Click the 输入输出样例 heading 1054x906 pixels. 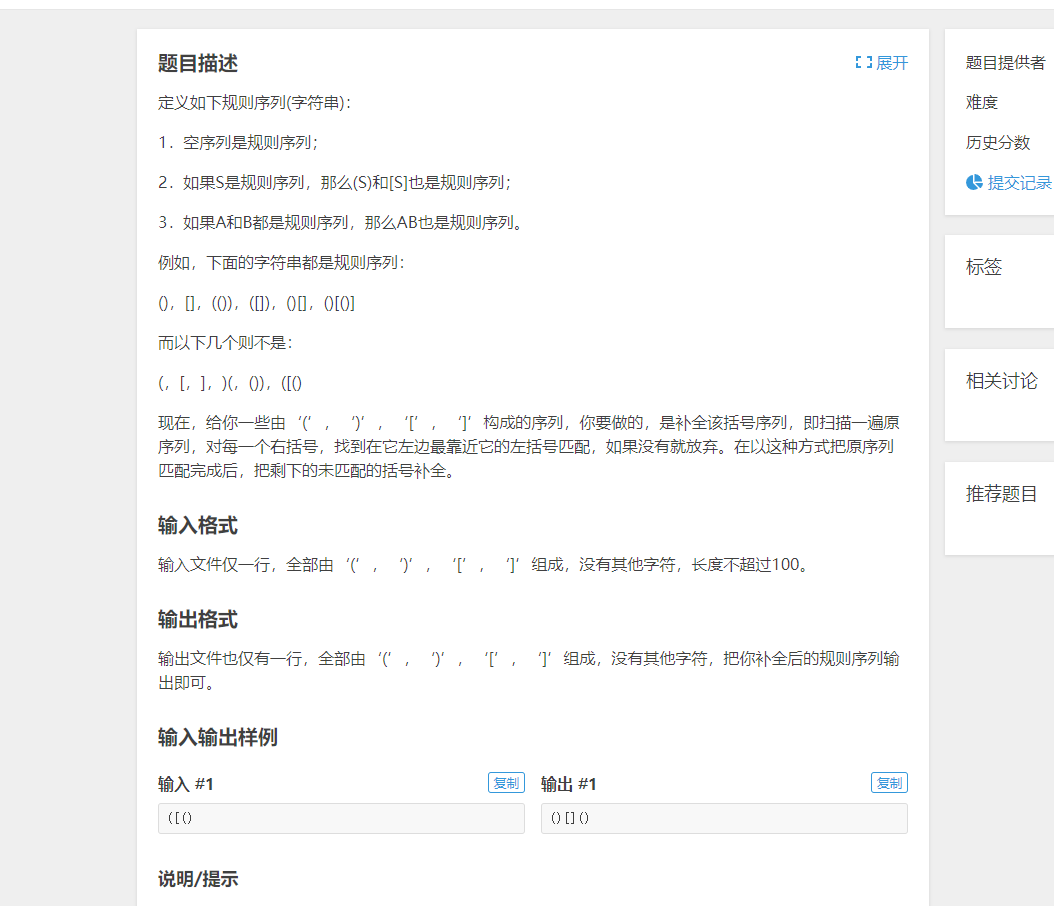pyautogui.click(x=218, y=737)
